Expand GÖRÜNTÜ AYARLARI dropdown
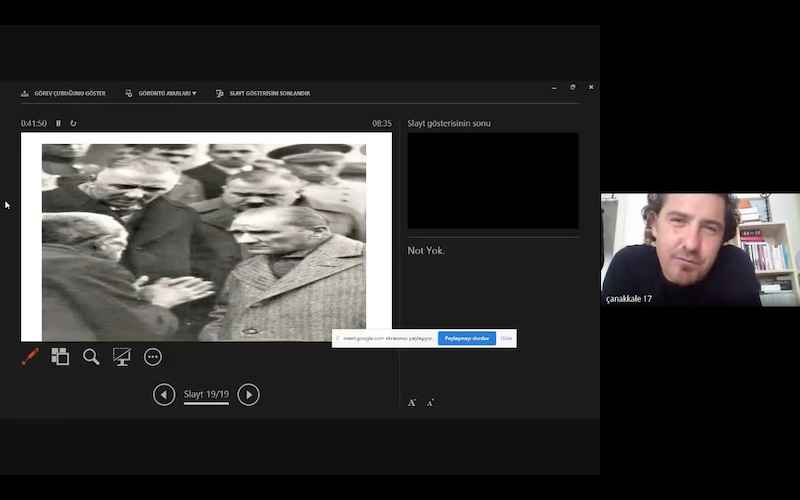The height and width of the screenshot is (500, 800). [x=160, y=93]
